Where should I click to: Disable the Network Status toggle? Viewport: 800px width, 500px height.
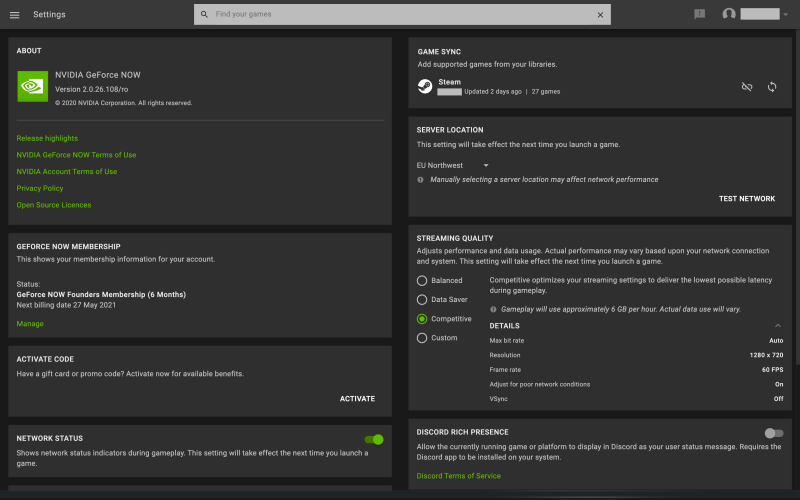374,439
